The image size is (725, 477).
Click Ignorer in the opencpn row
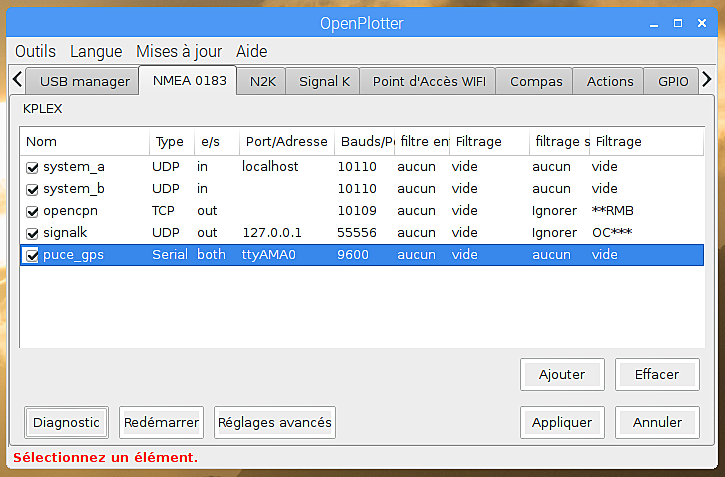click(554, 211)
